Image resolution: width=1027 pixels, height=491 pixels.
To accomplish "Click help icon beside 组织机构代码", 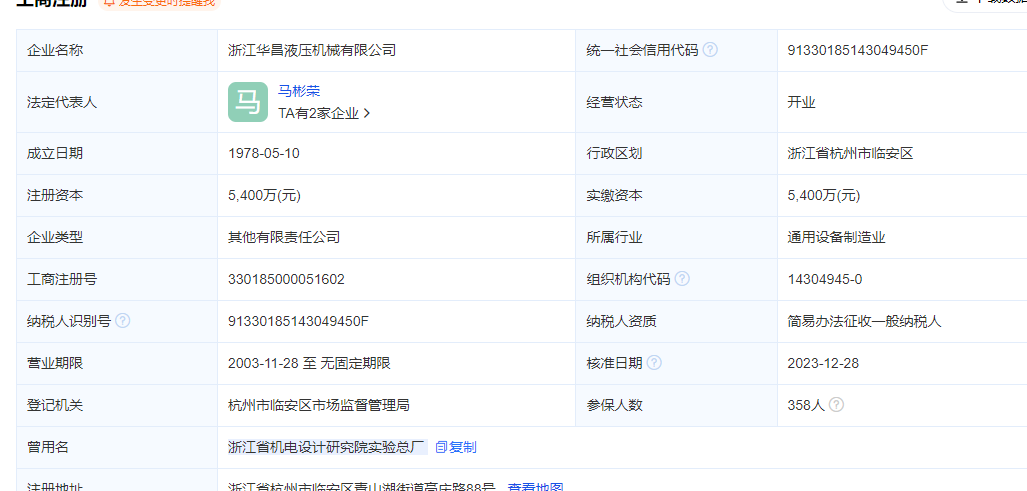I will click(682, 280).
